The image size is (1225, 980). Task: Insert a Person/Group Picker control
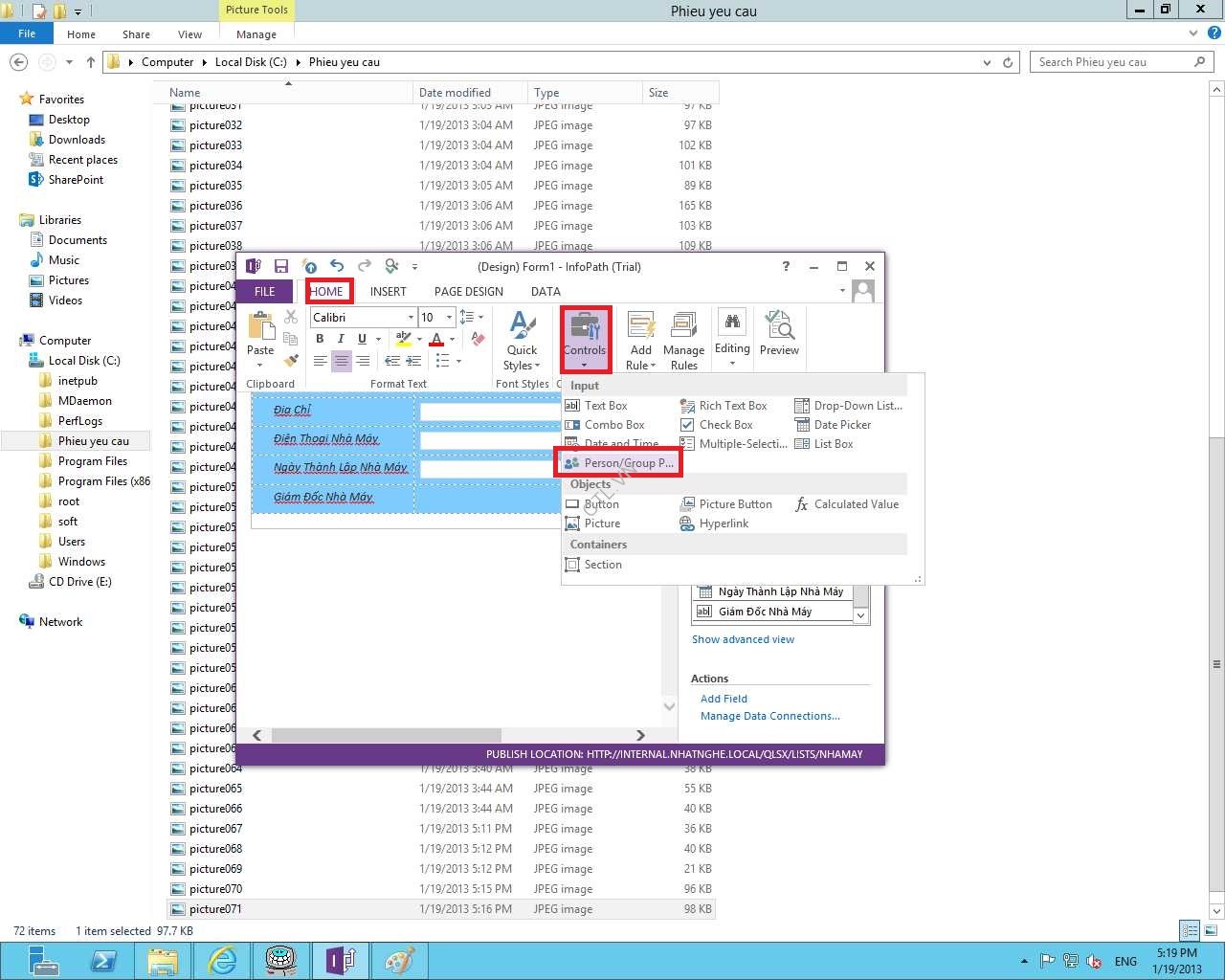tap(619, 463)
